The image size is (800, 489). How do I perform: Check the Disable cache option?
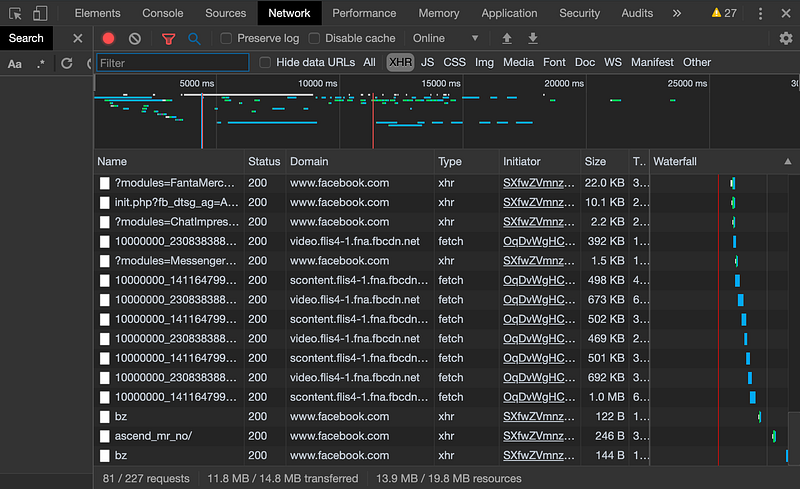[x=315, y=39]
